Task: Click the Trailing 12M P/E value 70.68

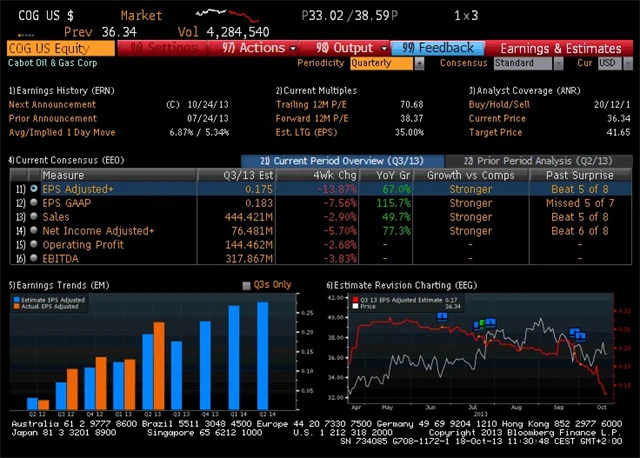Action: [x=411, y=104]
